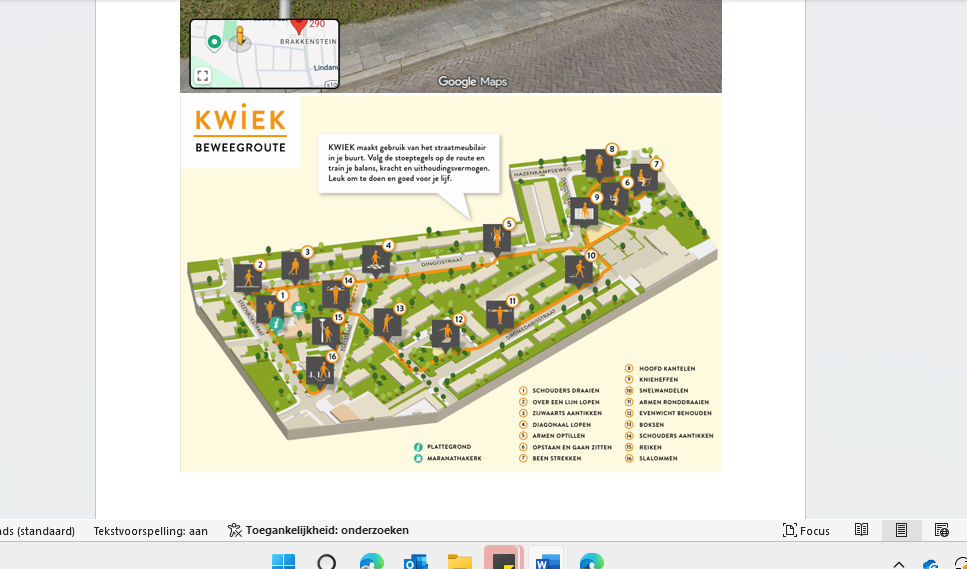Screen dimensions: 967x569
Task: Toggle 'Tekstvoorspelling: aan' text prediction
Action: click(151, 531)
